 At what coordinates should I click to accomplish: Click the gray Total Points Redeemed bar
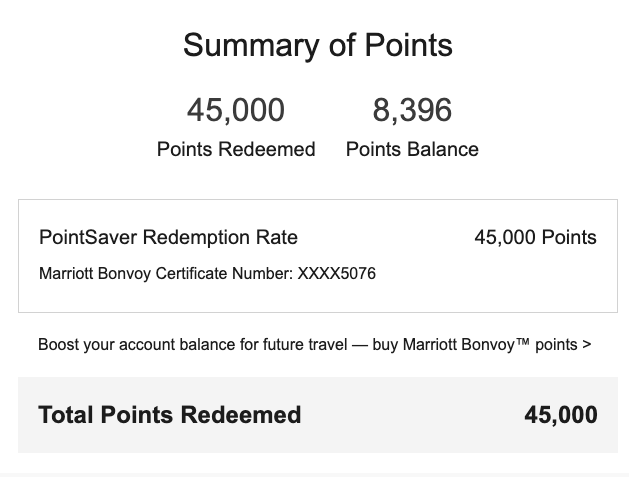318,415
